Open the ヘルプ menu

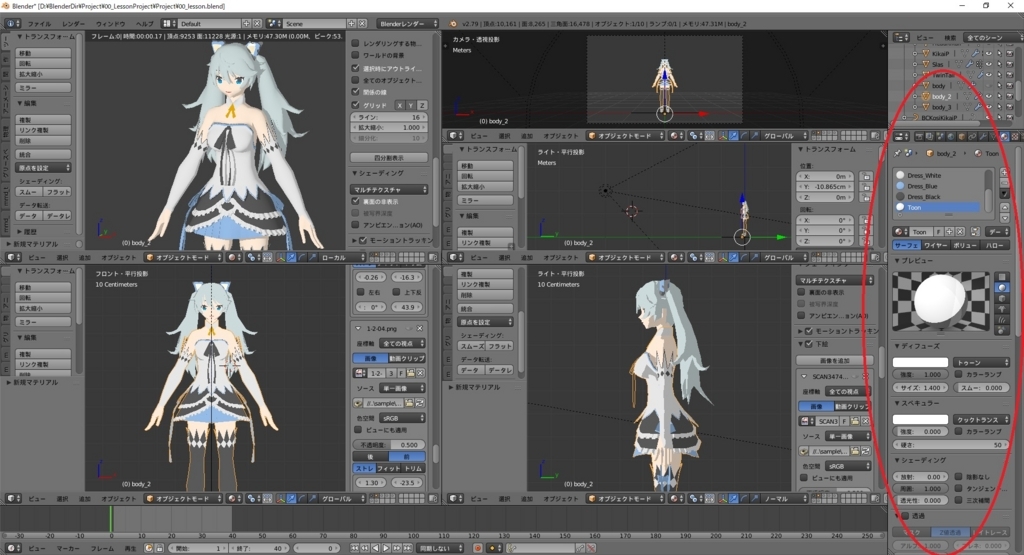click(144, 24)
